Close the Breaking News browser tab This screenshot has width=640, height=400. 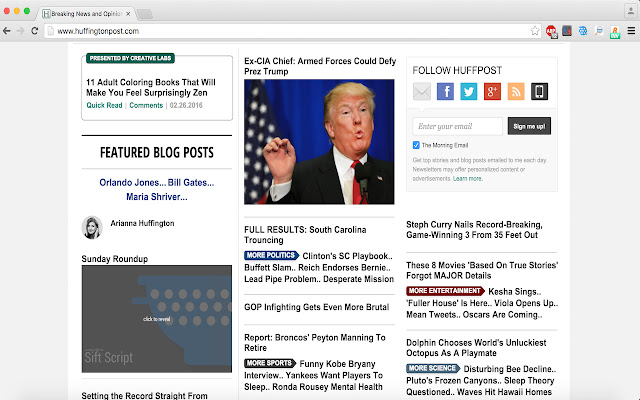click(128, 14)
